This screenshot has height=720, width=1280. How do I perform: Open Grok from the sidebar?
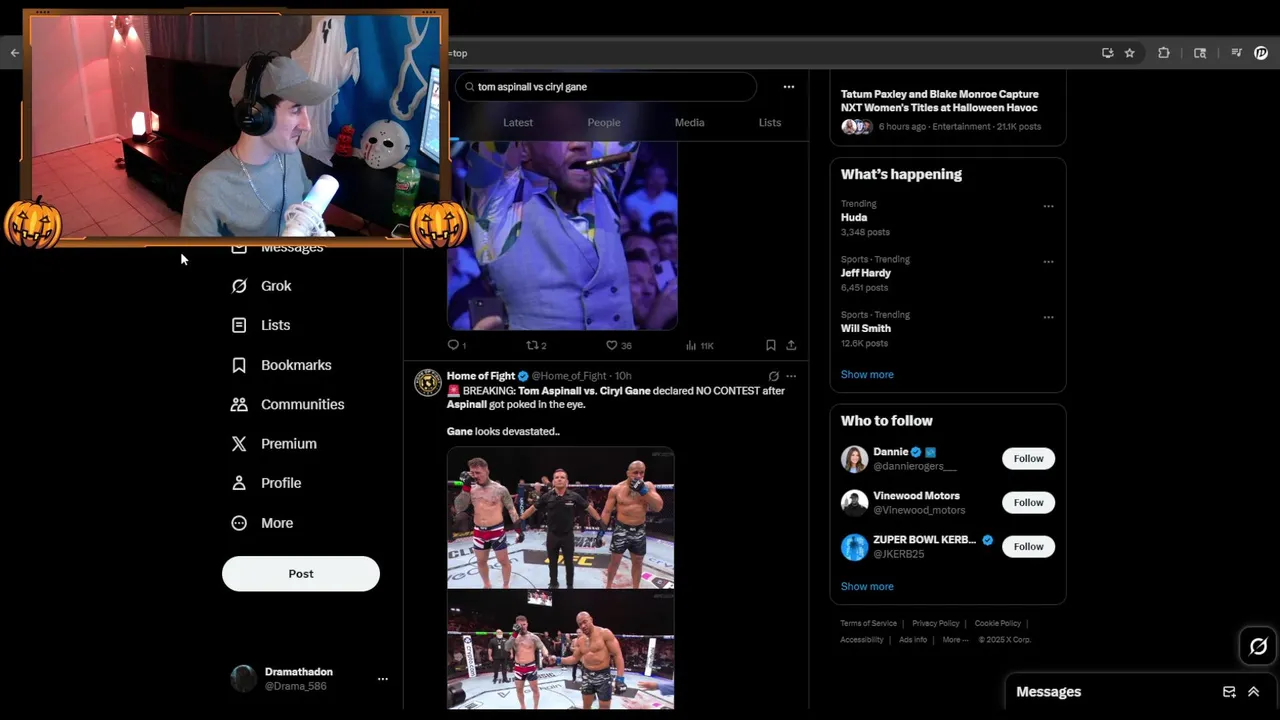(x=261, y=286)
